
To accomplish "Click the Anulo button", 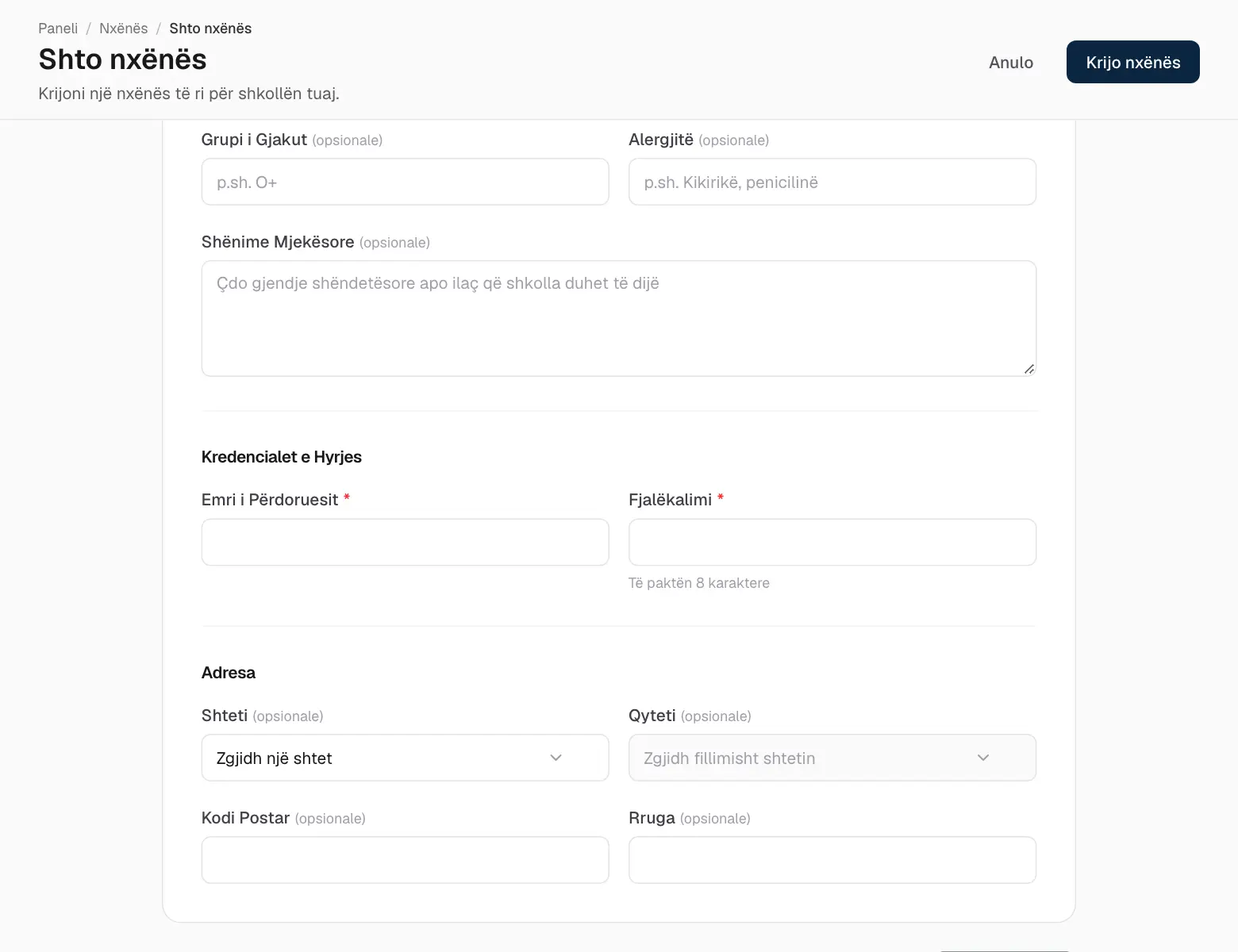I will pos(1010,62).
